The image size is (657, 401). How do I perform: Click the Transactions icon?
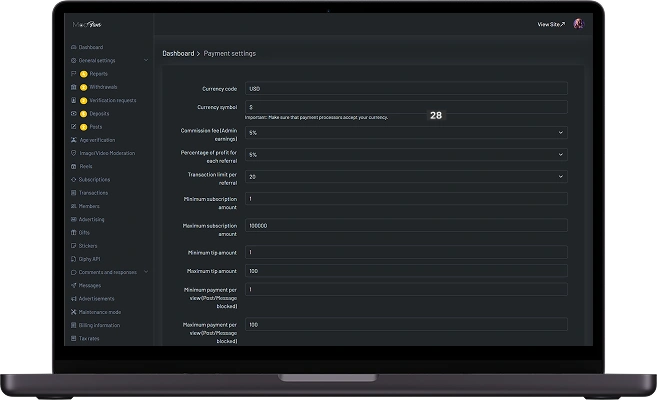(x=74, y=193)
